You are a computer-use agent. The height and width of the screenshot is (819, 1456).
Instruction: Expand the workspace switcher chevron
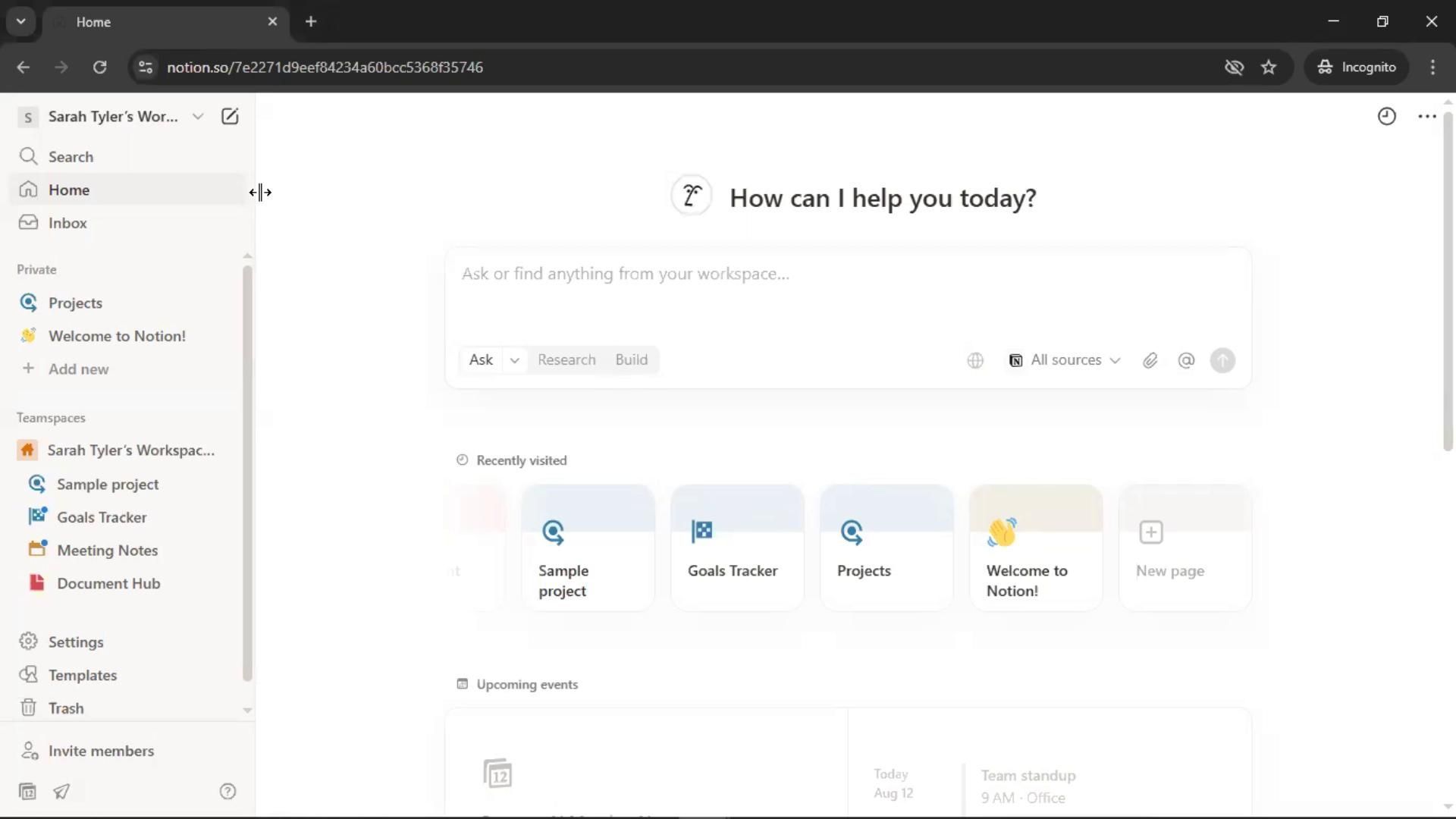pos(198,116)
